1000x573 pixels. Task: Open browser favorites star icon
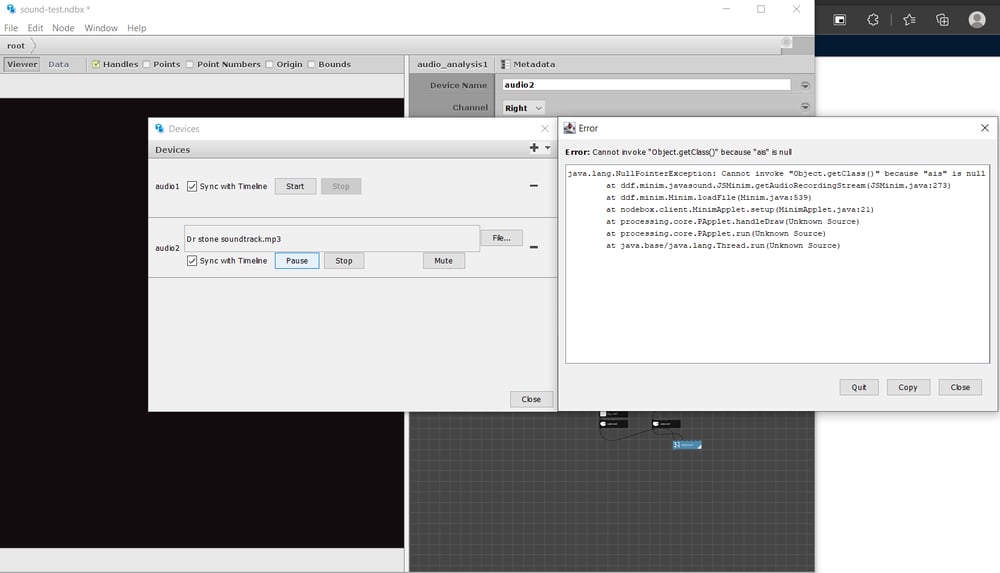coord(909,20)
